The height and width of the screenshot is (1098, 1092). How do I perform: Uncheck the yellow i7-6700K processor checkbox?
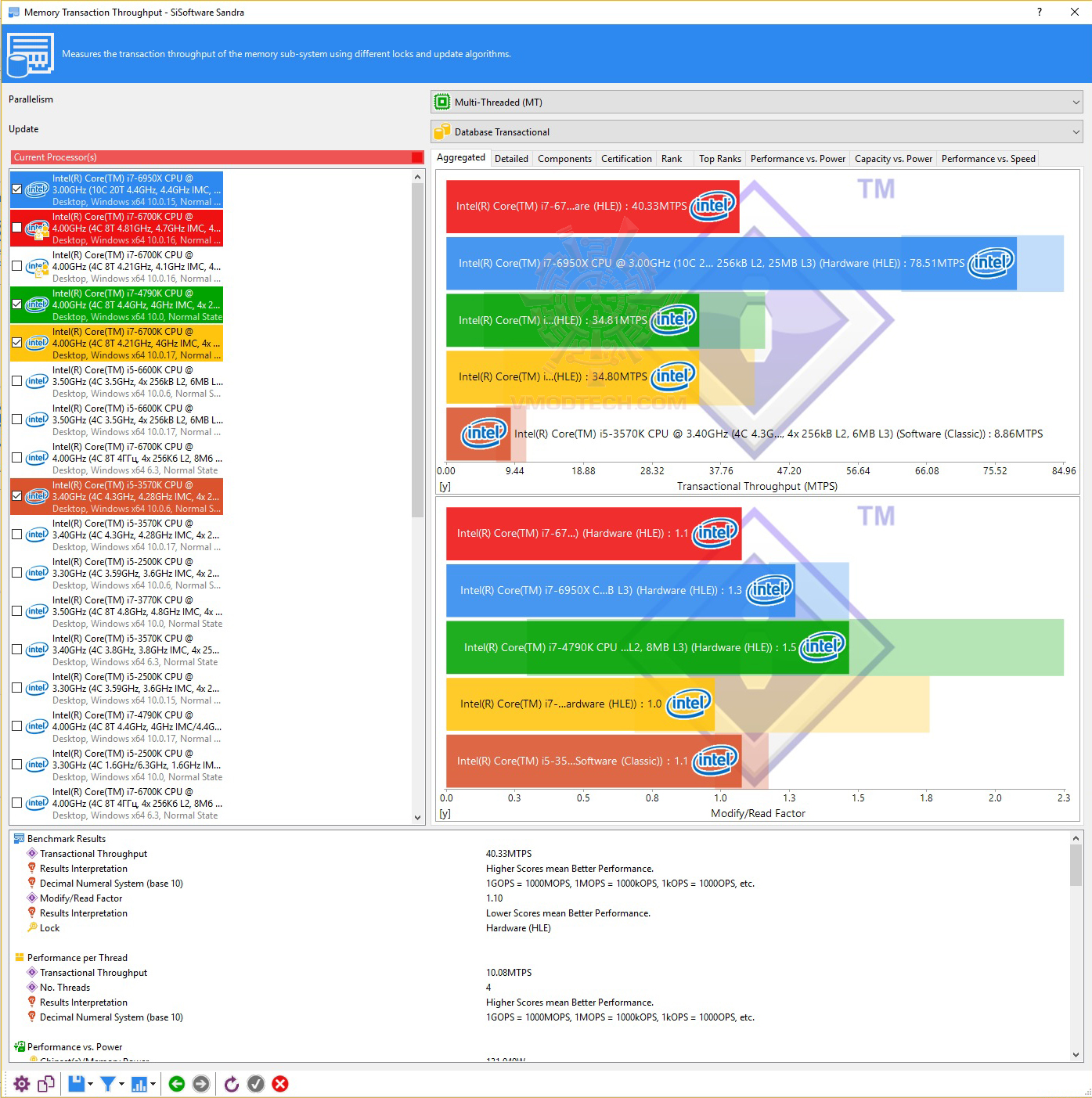[x=17, y=343]
